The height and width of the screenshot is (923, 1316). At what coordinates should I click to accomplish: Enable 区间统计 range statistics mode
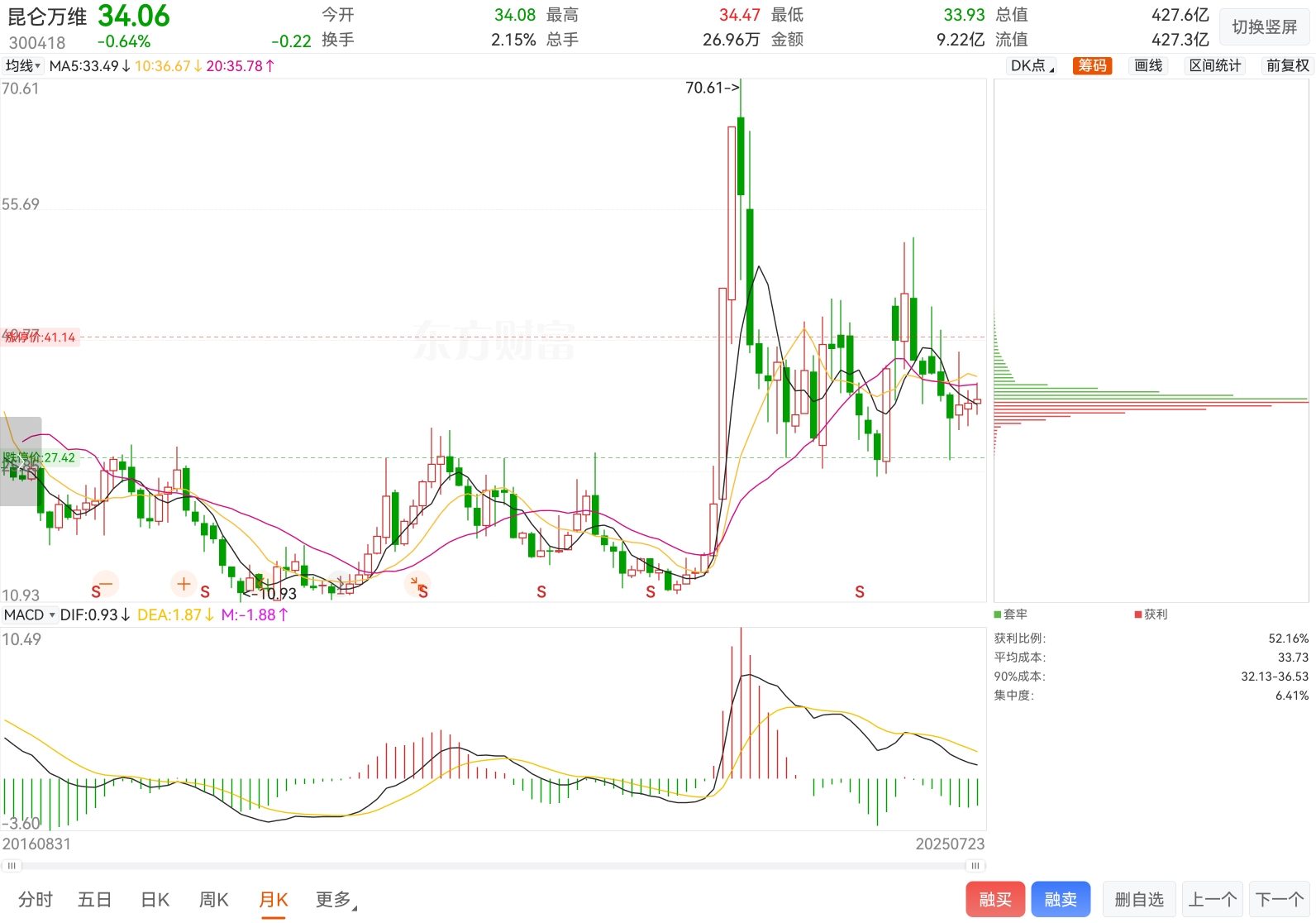point(1215,66)
